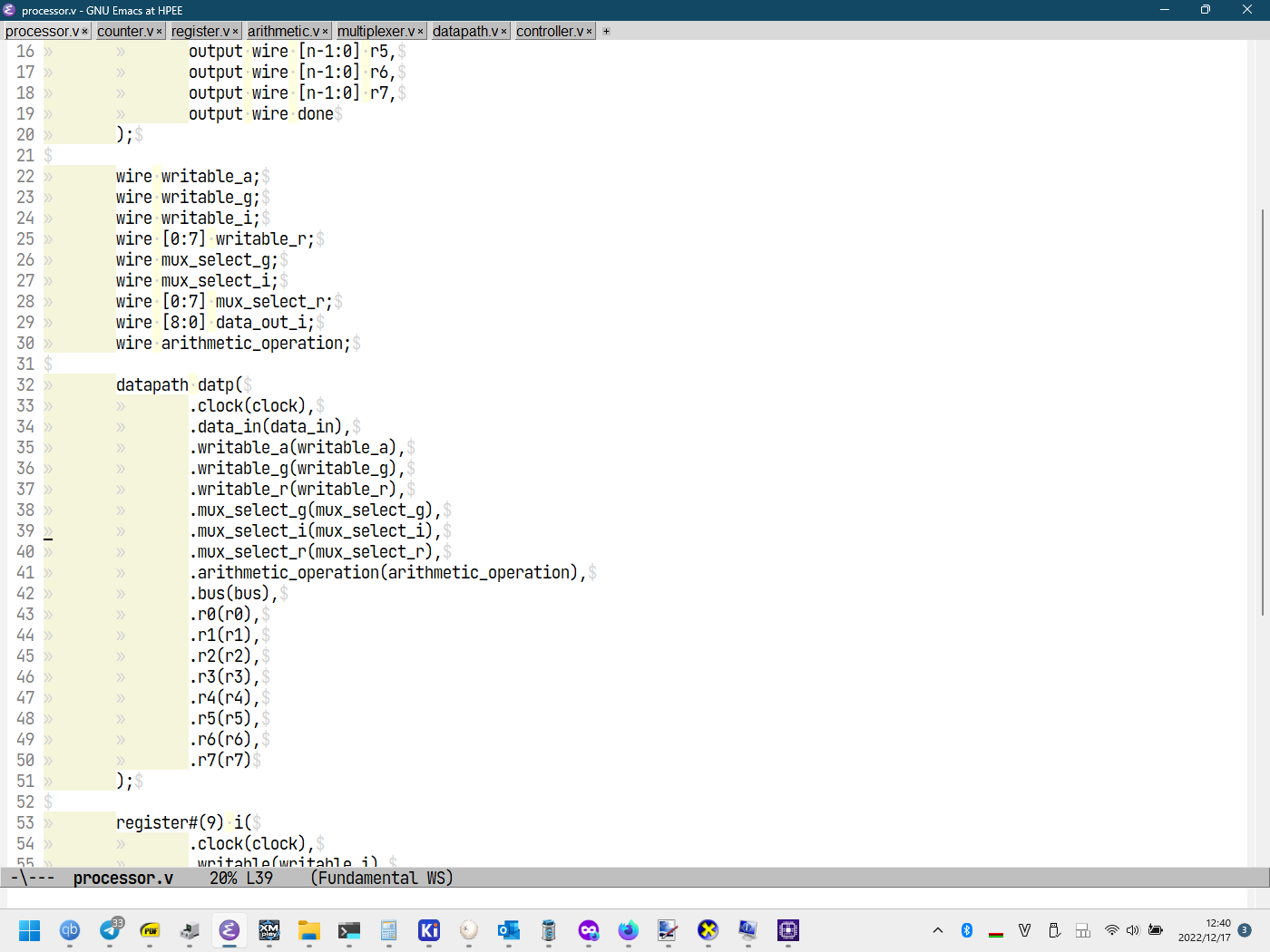The height and width of the screenshot is (952, 1270).
Task: Click the V tray icon
Action: click(x=1025, y=930)
